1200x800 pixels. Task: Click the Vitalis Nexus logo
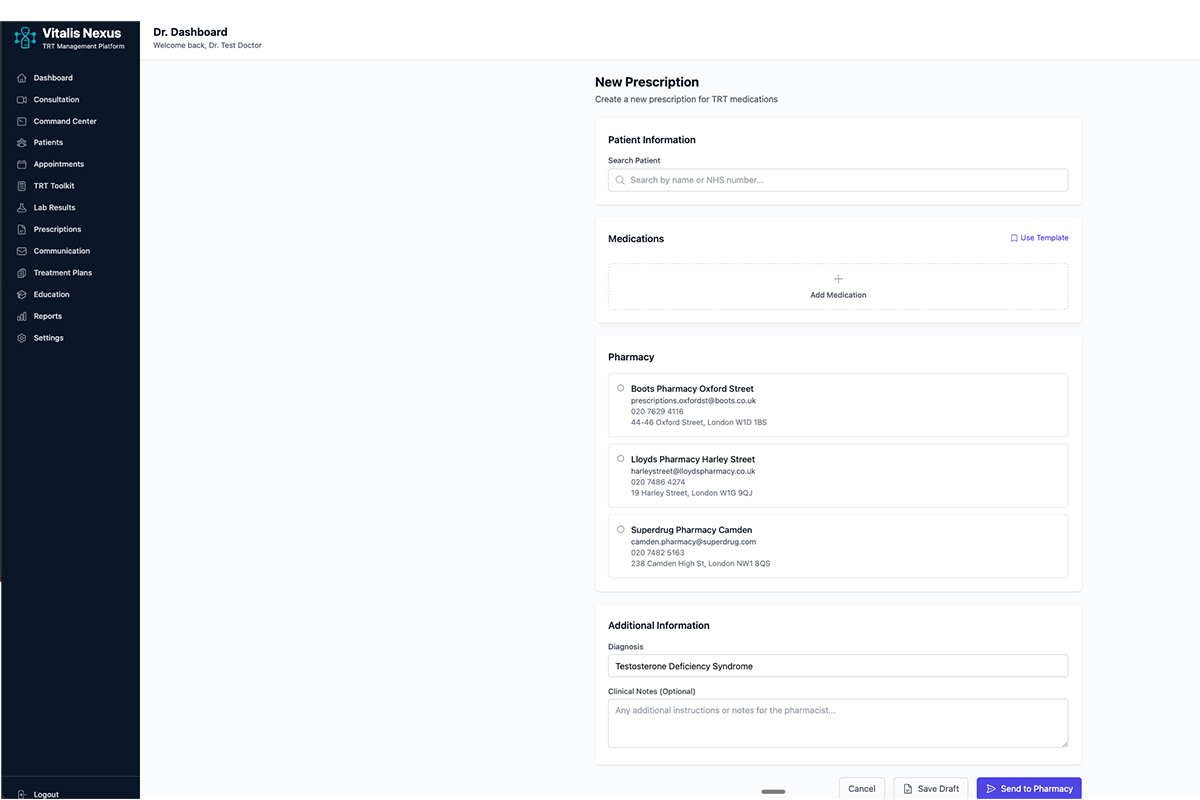pyautogui.click(x=24, y=37)
